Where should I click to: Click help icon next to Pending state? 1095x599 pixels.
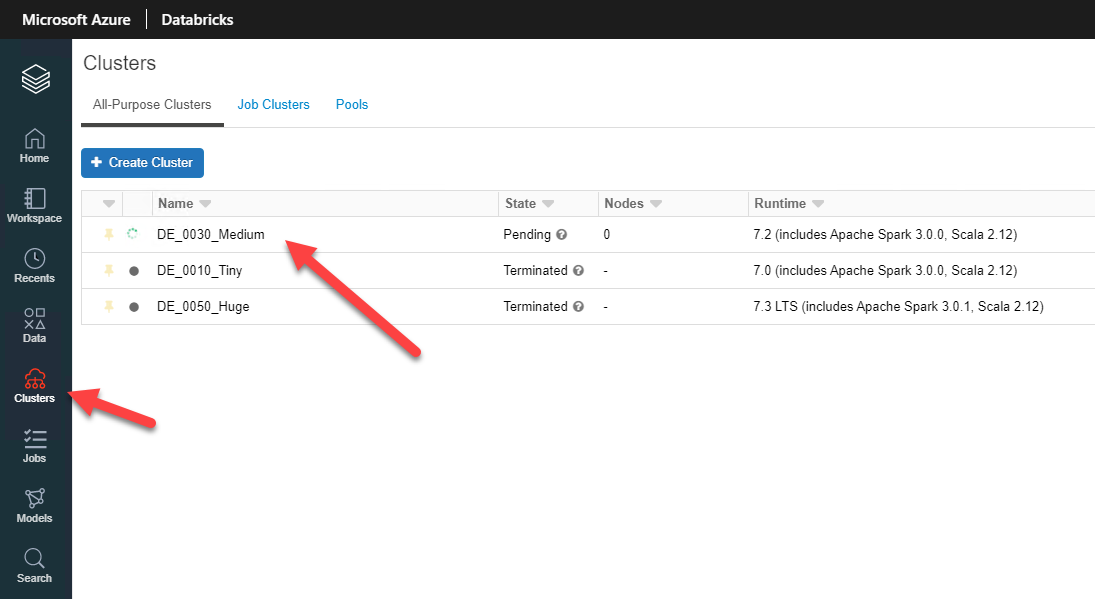pos(561,235)
